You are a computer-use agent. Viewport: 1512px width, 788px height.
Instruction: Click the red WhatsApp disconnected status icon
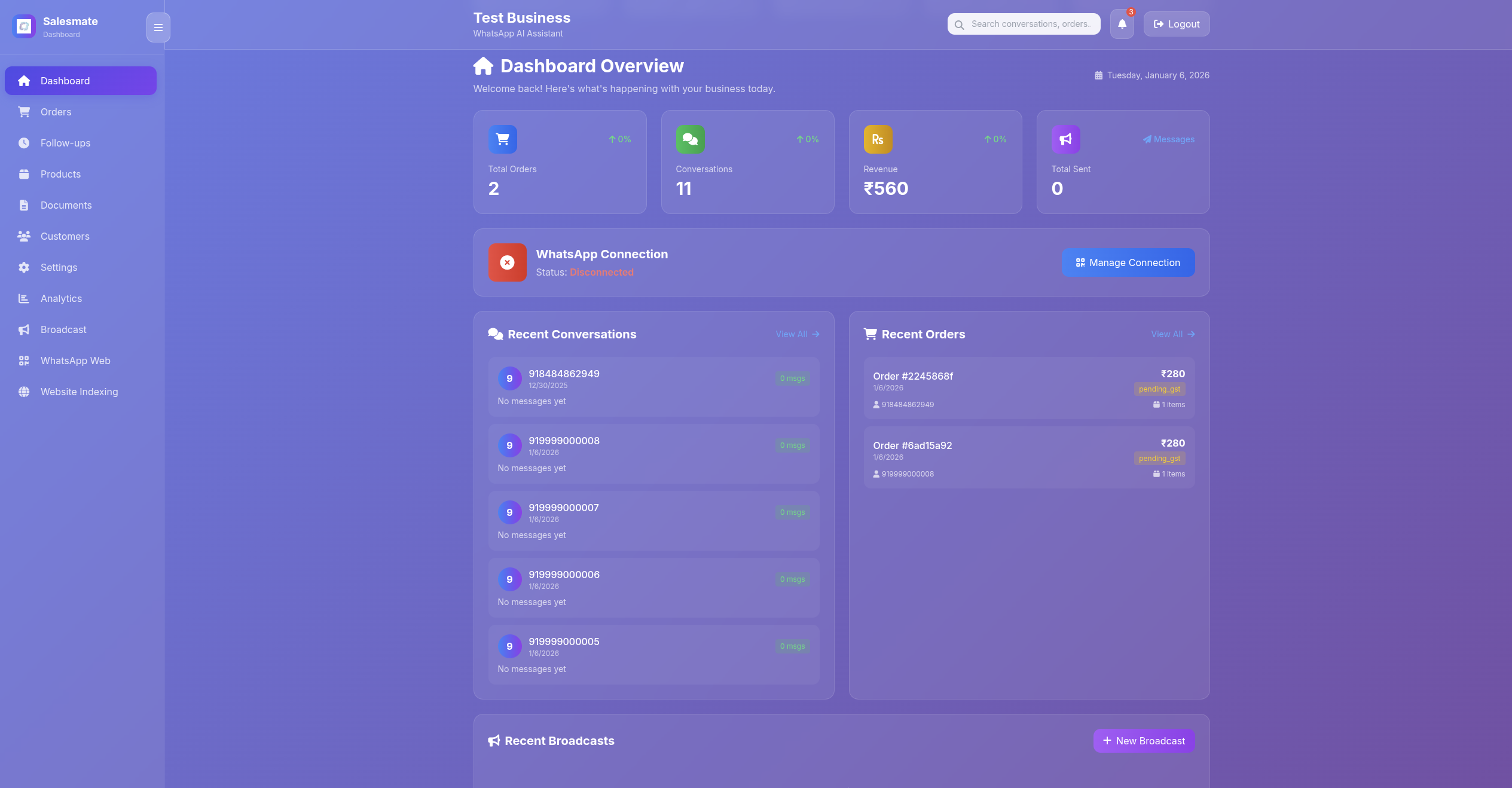[507, 262]
